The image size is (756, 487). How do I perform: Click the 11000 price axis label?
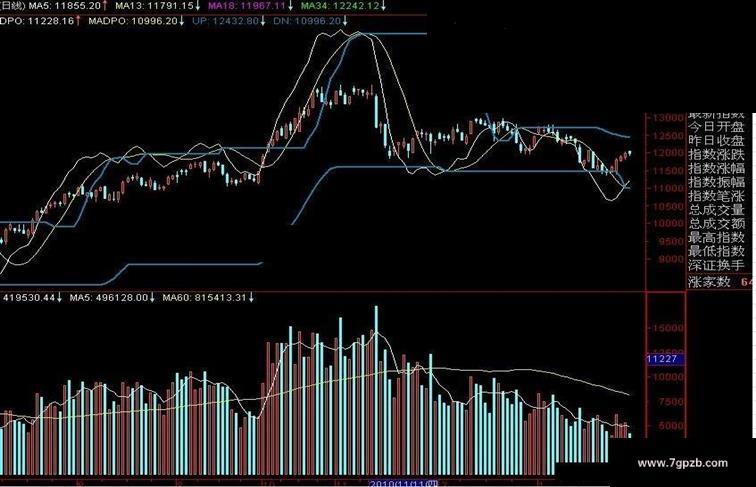point(668,189)
